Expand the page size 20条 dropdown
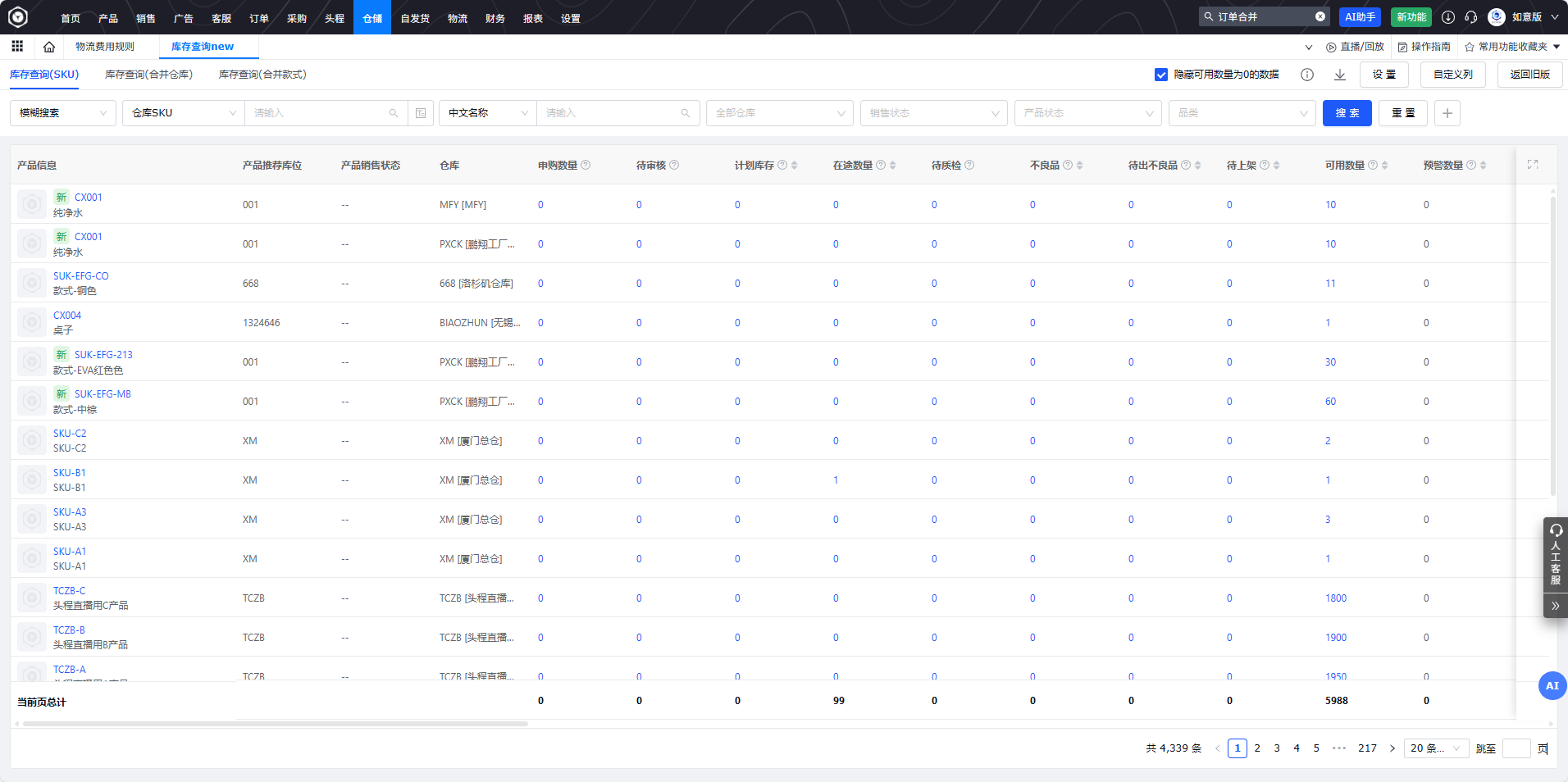Image resolution: width=1568 pixels, height=782 pixels. (1435, 748)
